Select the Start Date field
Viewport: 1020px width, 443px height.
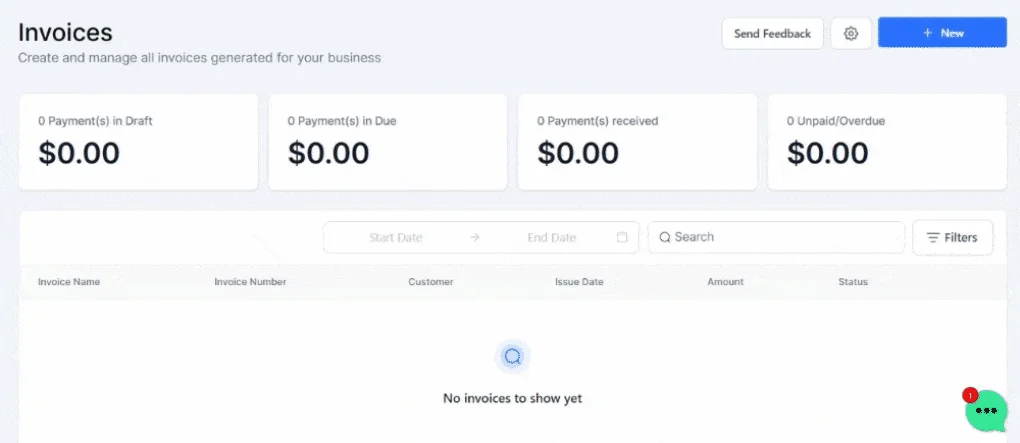coord(396,237)
